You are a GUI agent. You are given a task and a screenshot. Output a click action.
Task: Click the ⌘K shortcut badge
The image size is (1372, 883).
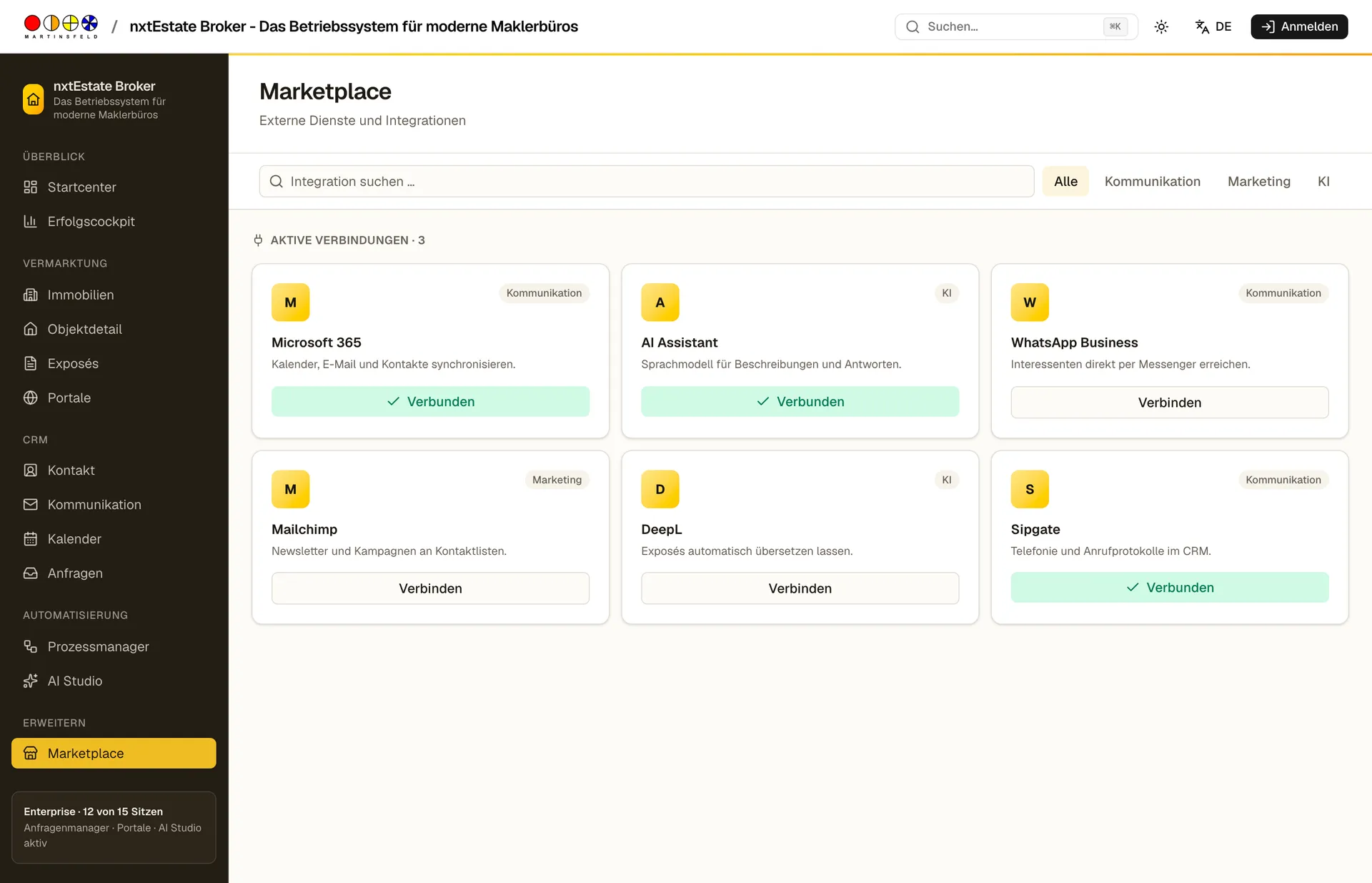[1115, 26]
